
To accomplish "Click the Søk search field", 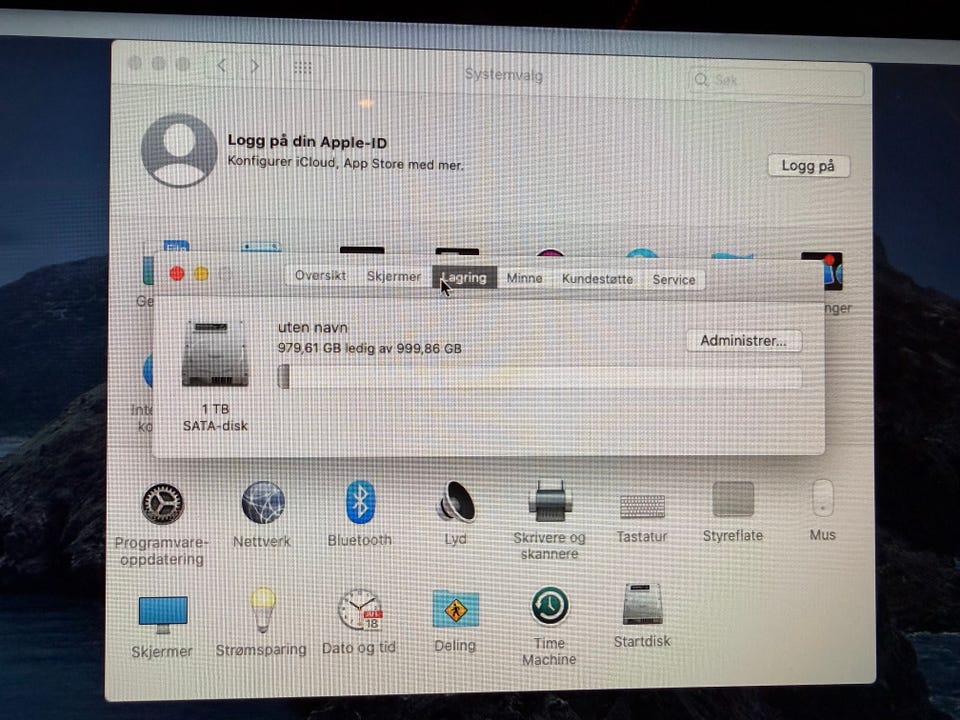I will 778,80.
